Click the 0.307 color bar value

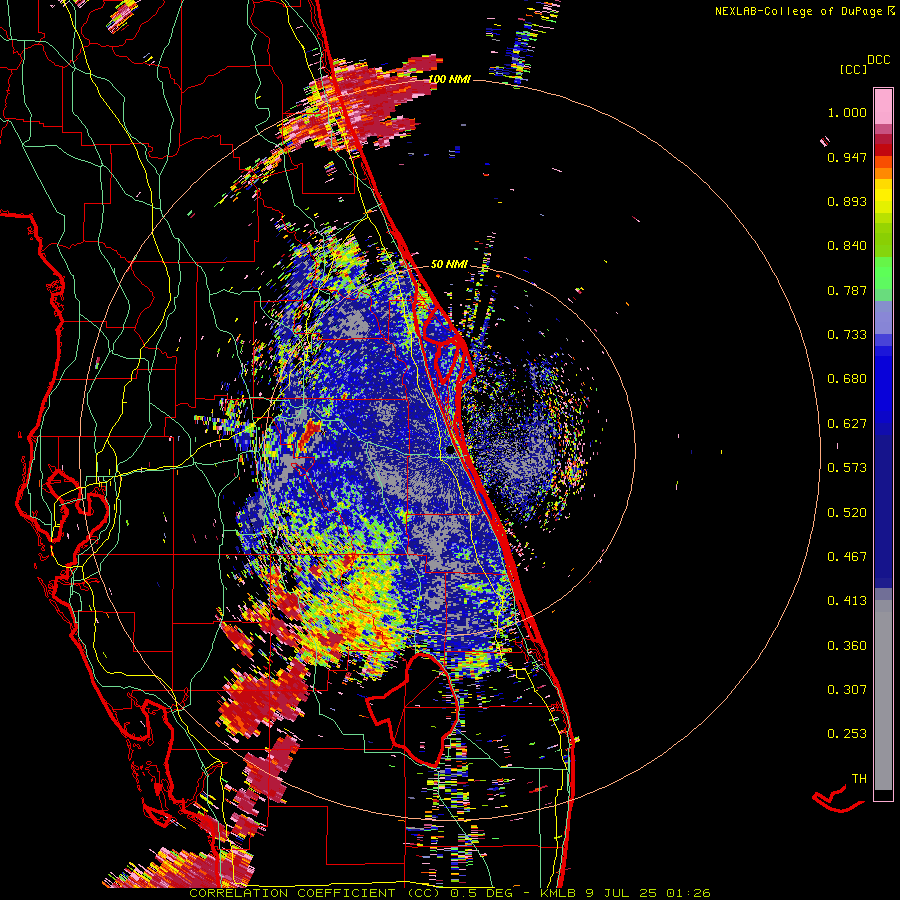[847, 690]
